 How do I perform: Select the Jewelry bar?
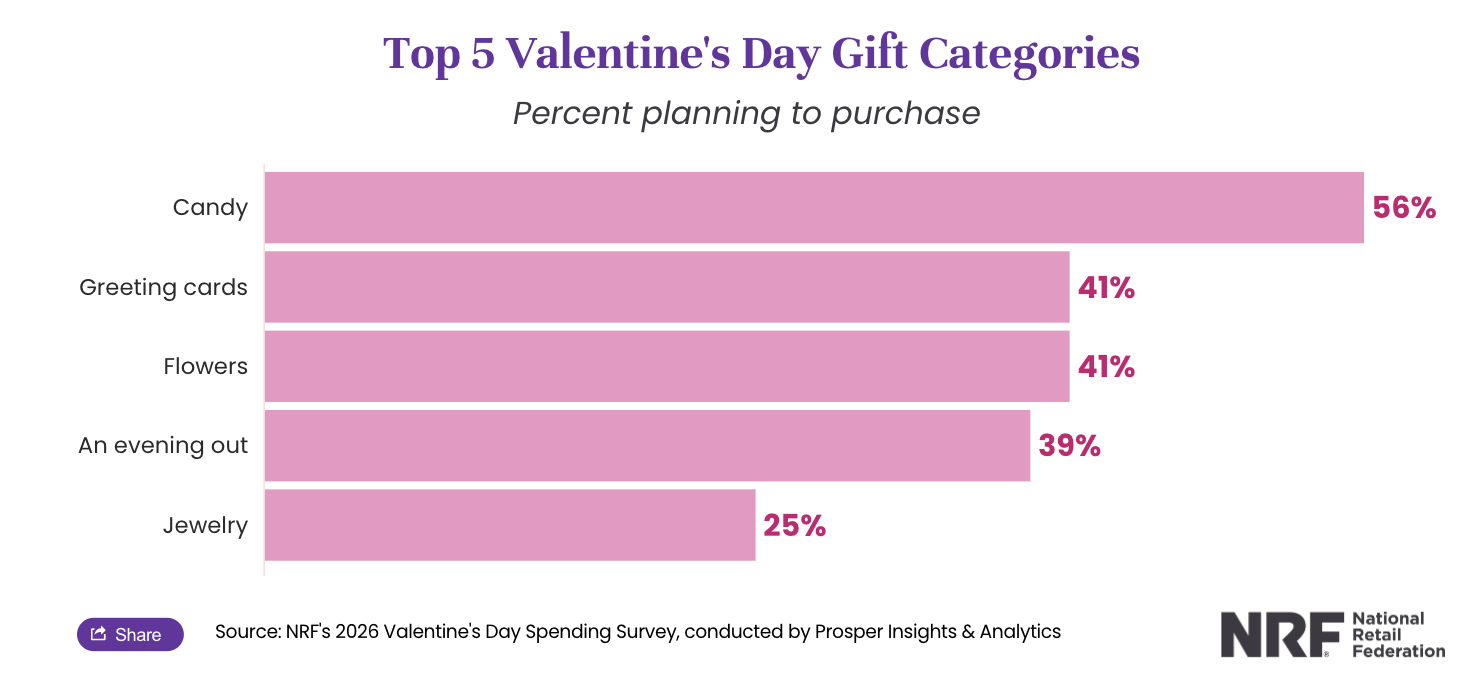(x=509, y=525)
